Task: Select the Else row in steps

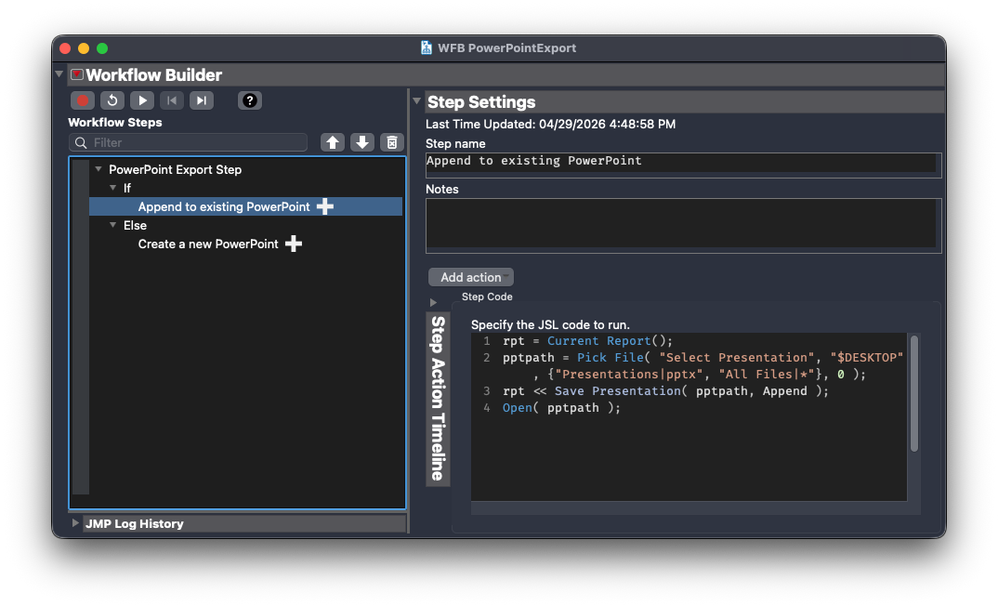Action: click(135, 225)
